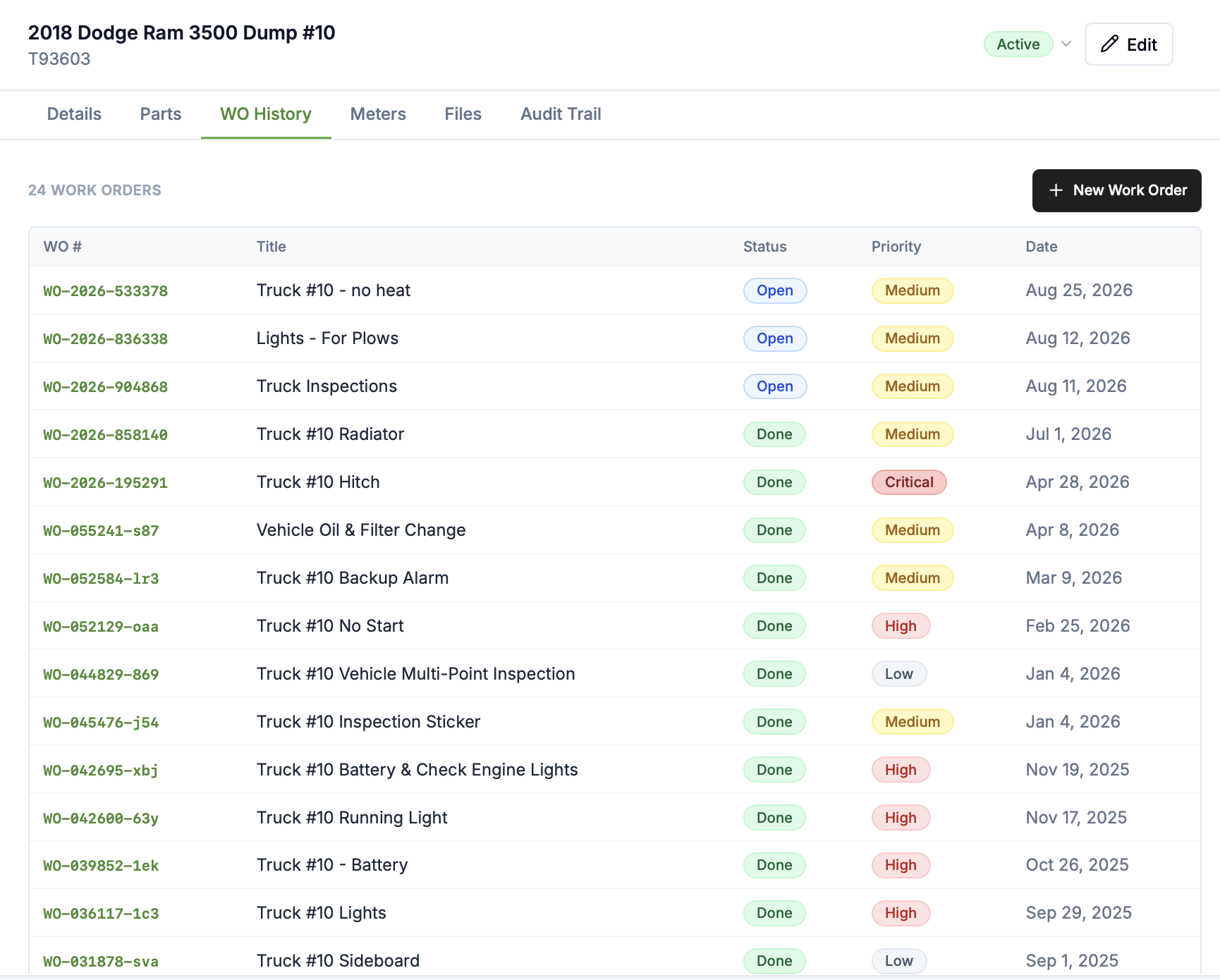Open work order WO-2026-533378
The width and height of the screenshot is (1220, 980).
point(106,291)
